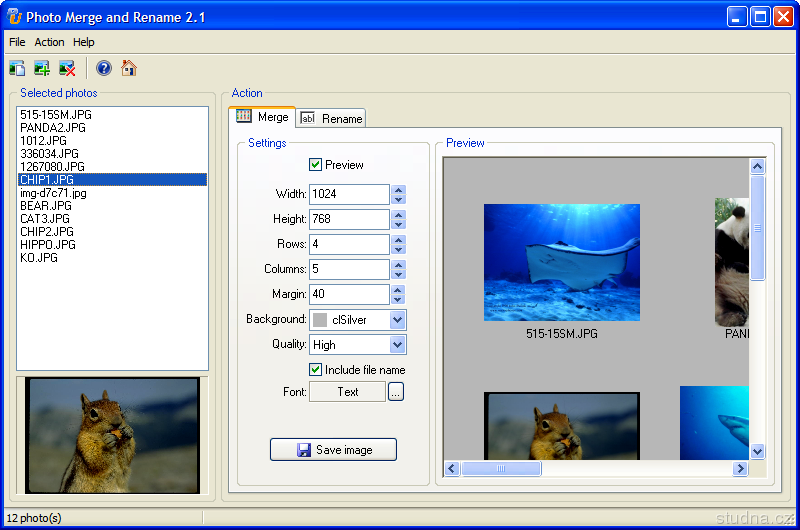Decrease Rows with down arrow
Viewport: 800px width, 530px height.
point(398,249)
